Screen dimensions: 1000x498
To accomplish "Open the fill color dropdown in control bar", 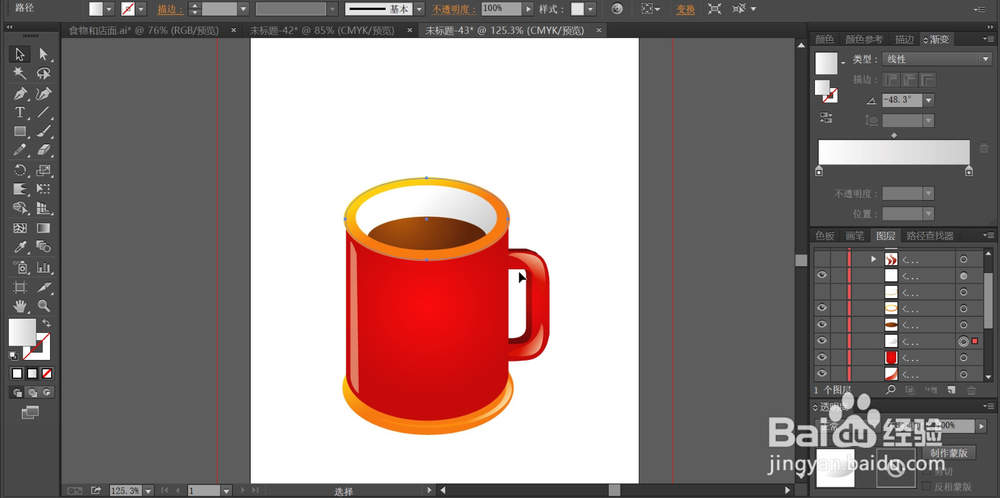I will pyautogui.click(x=108, y=9).
